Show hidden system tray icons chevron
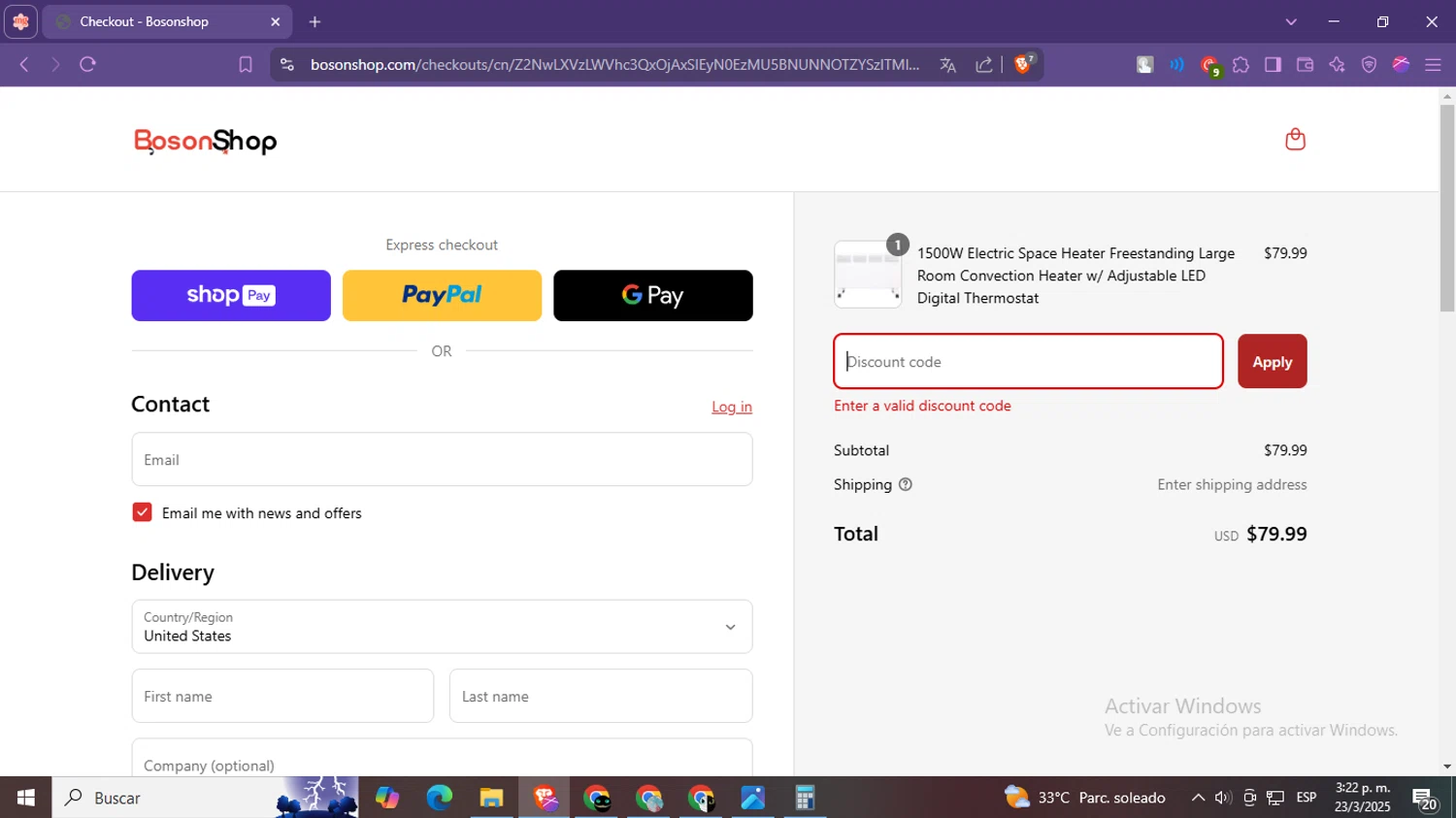 pos(1198,798)
